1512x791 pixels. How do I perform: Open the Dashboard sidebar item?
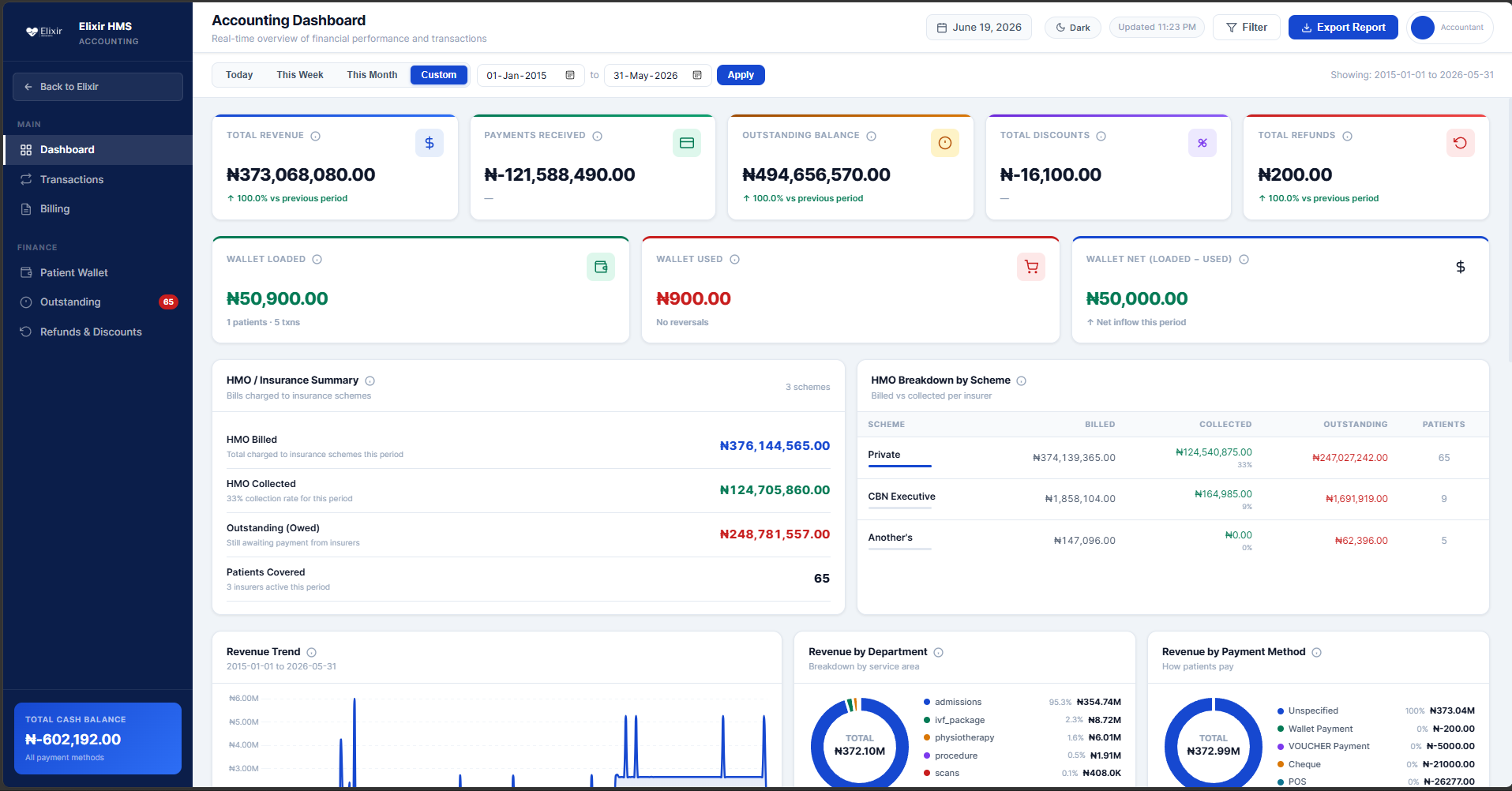(x=98, y=150)
